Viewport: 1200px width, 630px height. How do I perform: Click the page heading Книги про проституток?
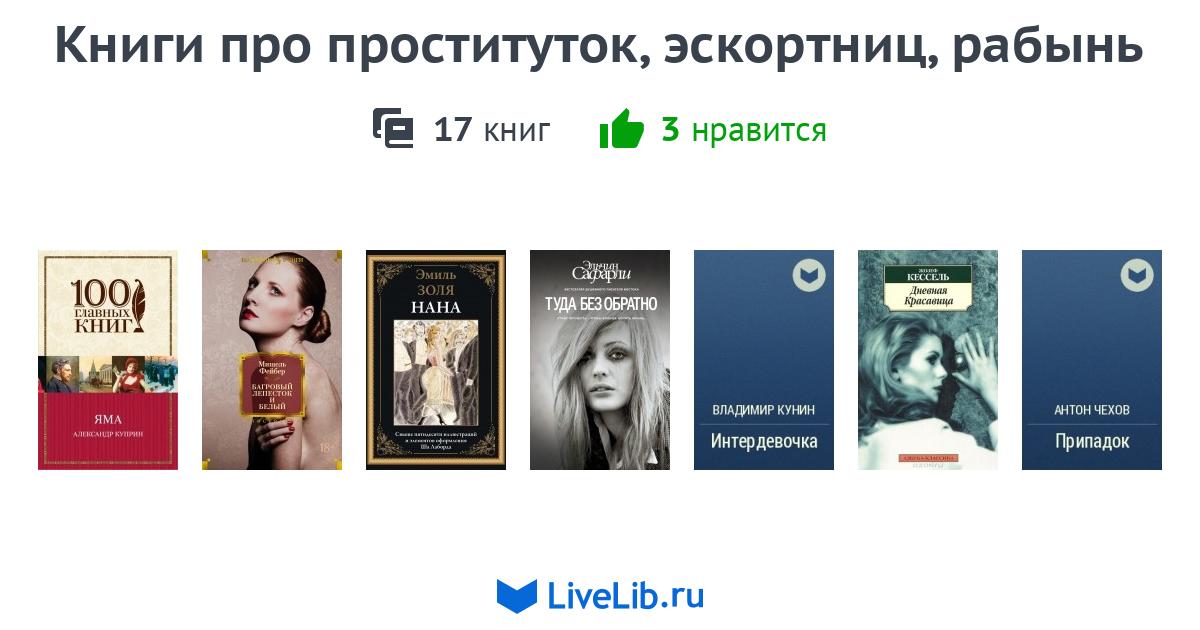[599, 46]
